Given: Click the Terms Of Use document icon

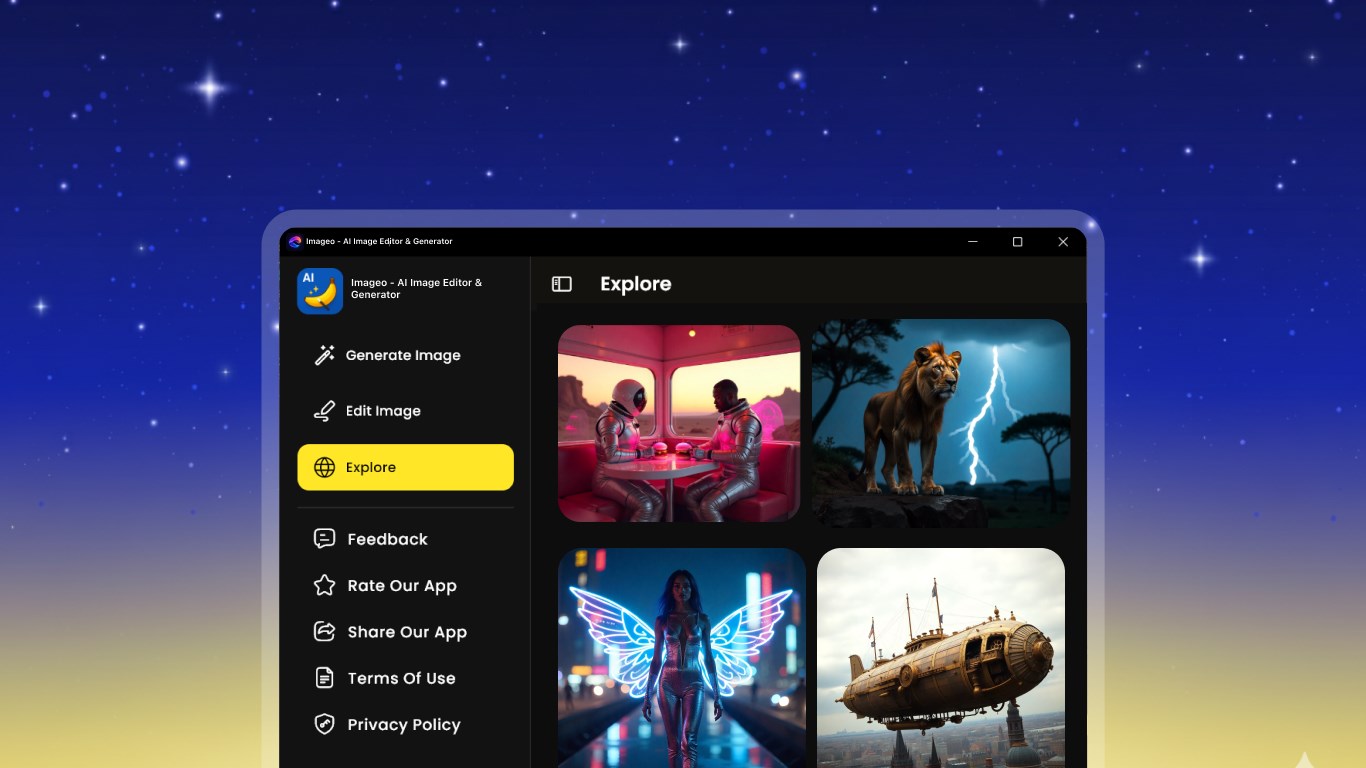Looking at the screenshot, I should click(x=324, y=678).
